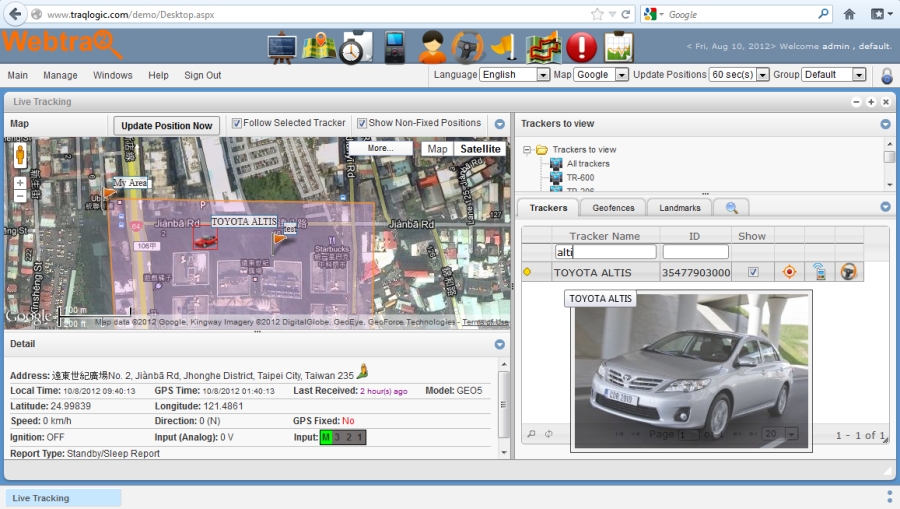Reload the browser page
900x509 pixels.
626,14
